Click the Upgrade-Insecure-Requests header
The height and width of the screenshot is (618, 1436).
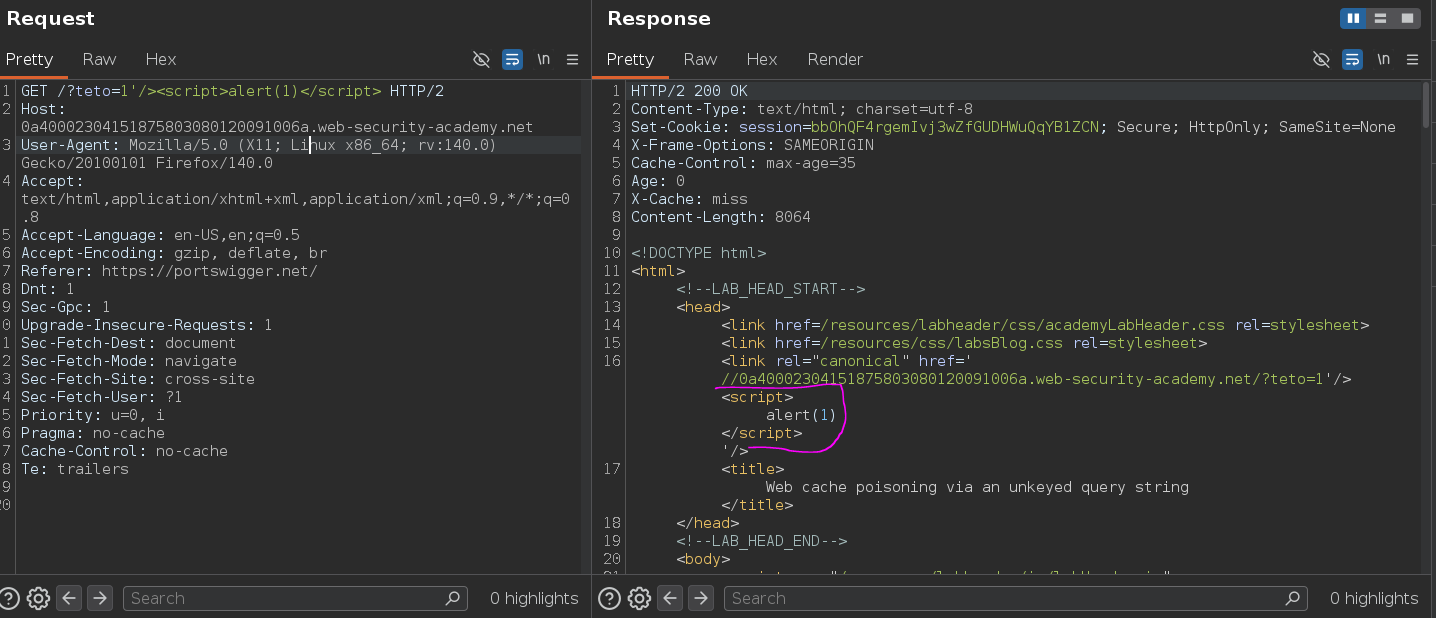click(147, 325)
